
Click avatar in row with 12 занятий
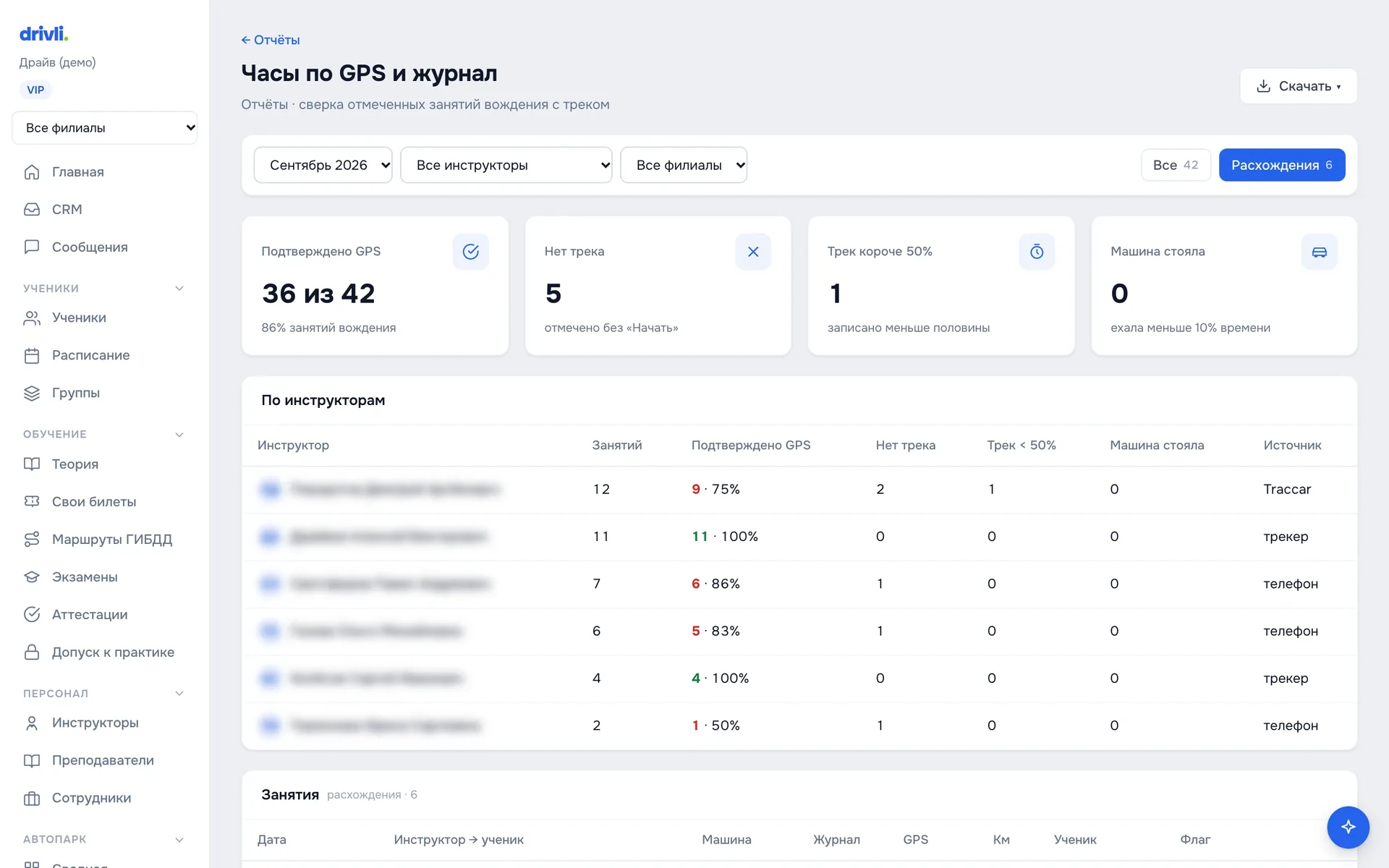pos(270,490)
